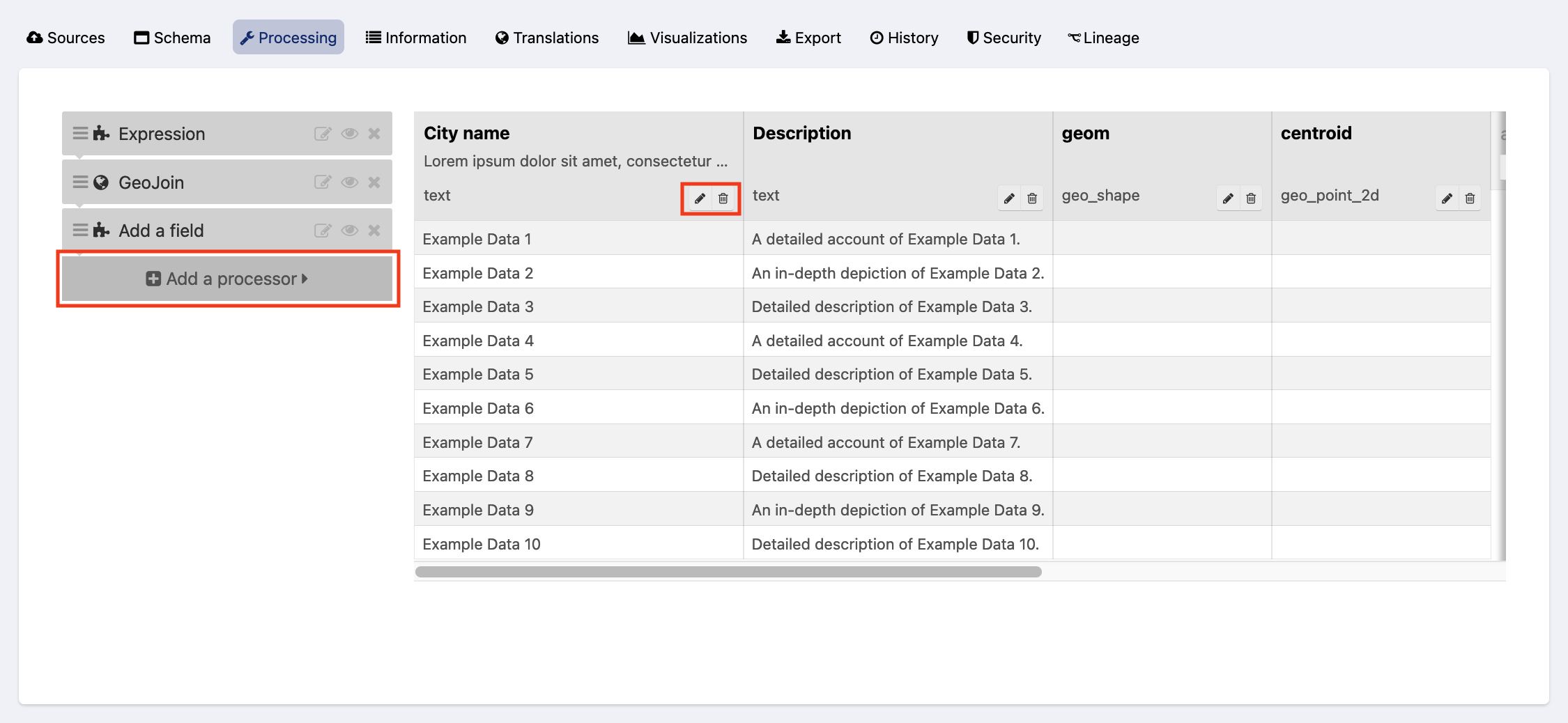Click the horizontal scrollbar under the table
The width and height of the screenshot is (1568, 723).
[x=728, y=572]
